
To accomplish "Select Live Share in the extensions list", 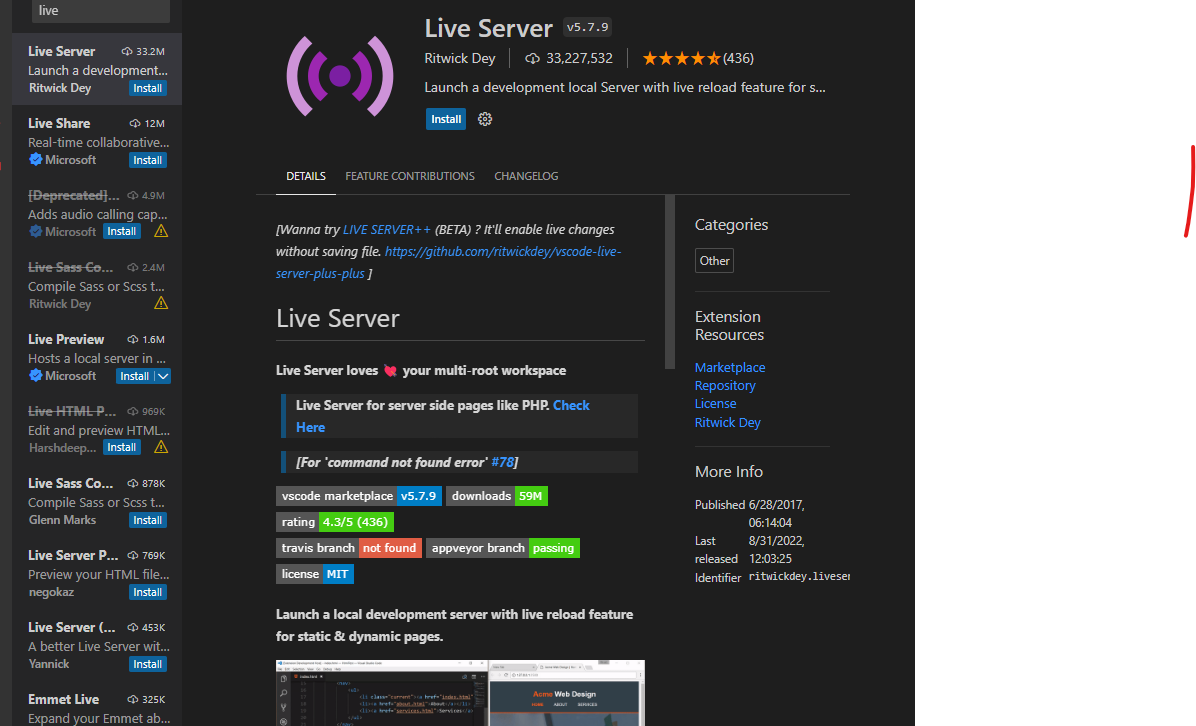I will pos(97,141).
